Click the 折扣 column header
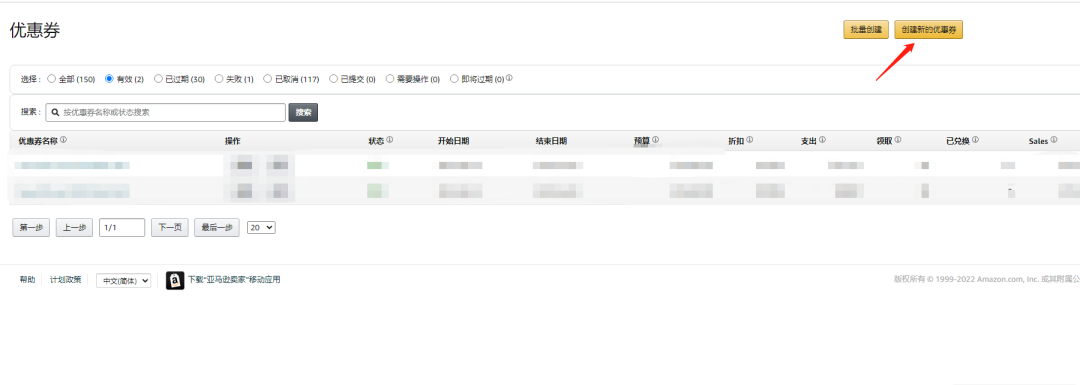Viewport: 1080px width, 385px height. coord(736,141)
